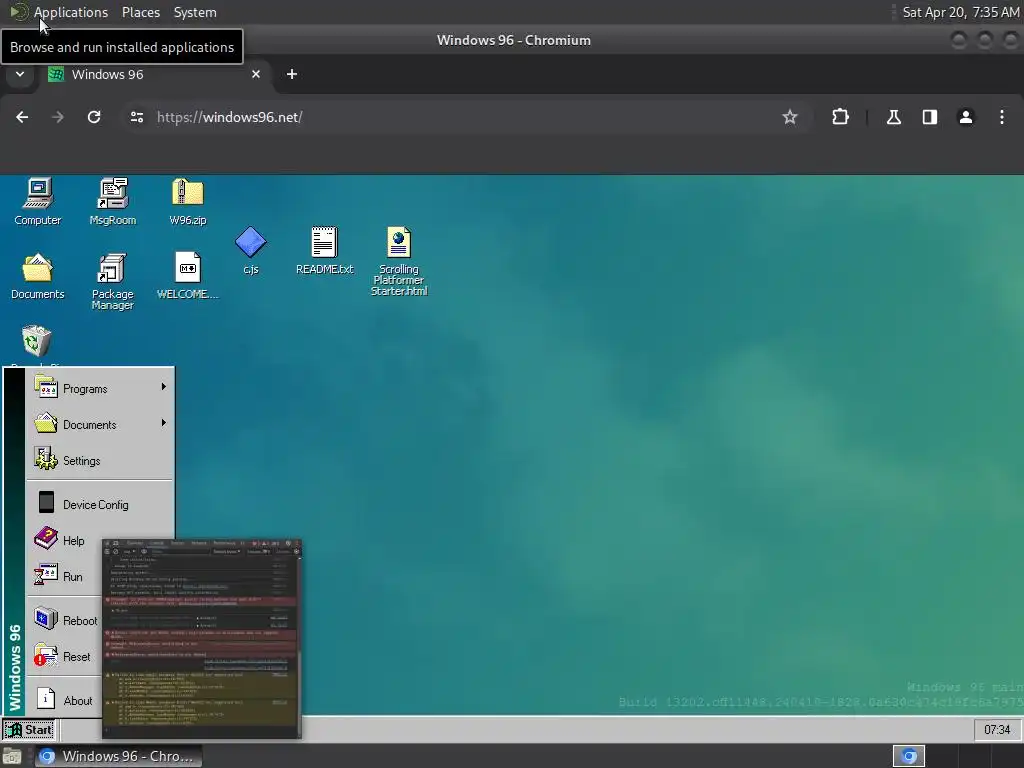Select Windows 96 - Chromium taskbar item
This screenshot has width=1024, height=768.
click(x=118, y=756)
